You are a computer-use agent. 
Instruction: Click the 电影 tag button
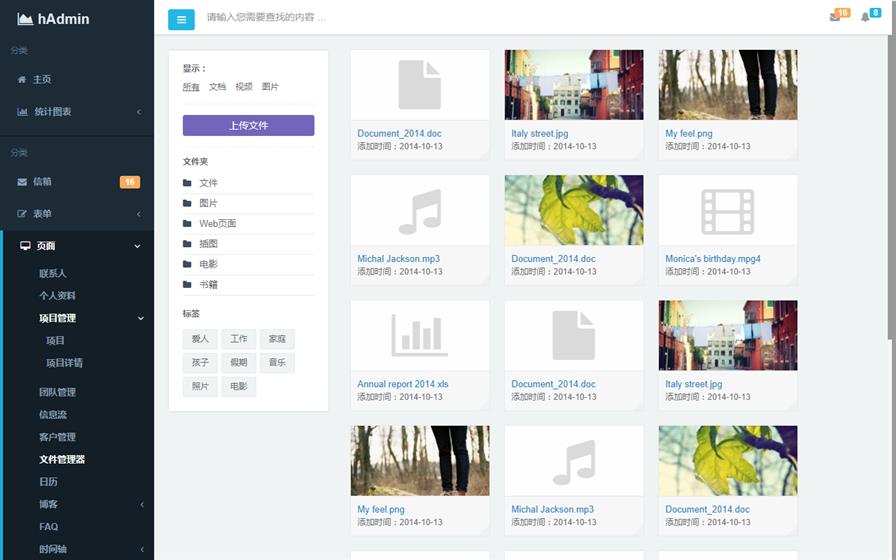coord(238,386)
